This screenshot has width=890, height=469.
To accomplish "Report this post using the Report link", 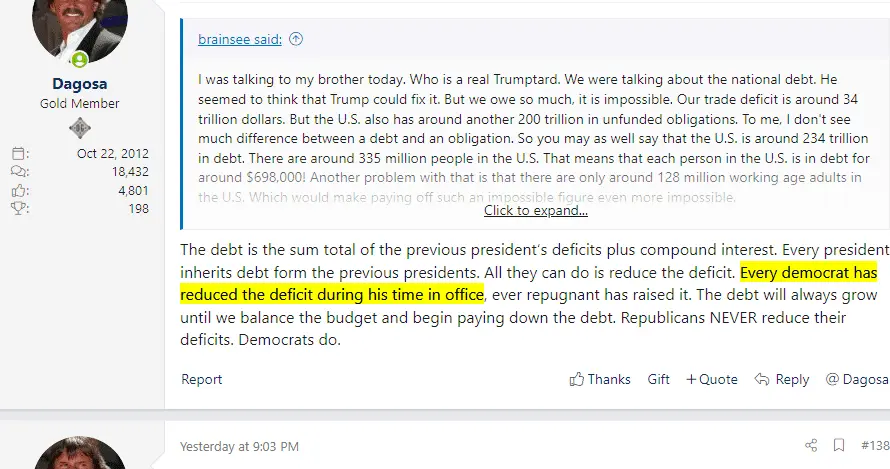I will click(x=202, y=380).
